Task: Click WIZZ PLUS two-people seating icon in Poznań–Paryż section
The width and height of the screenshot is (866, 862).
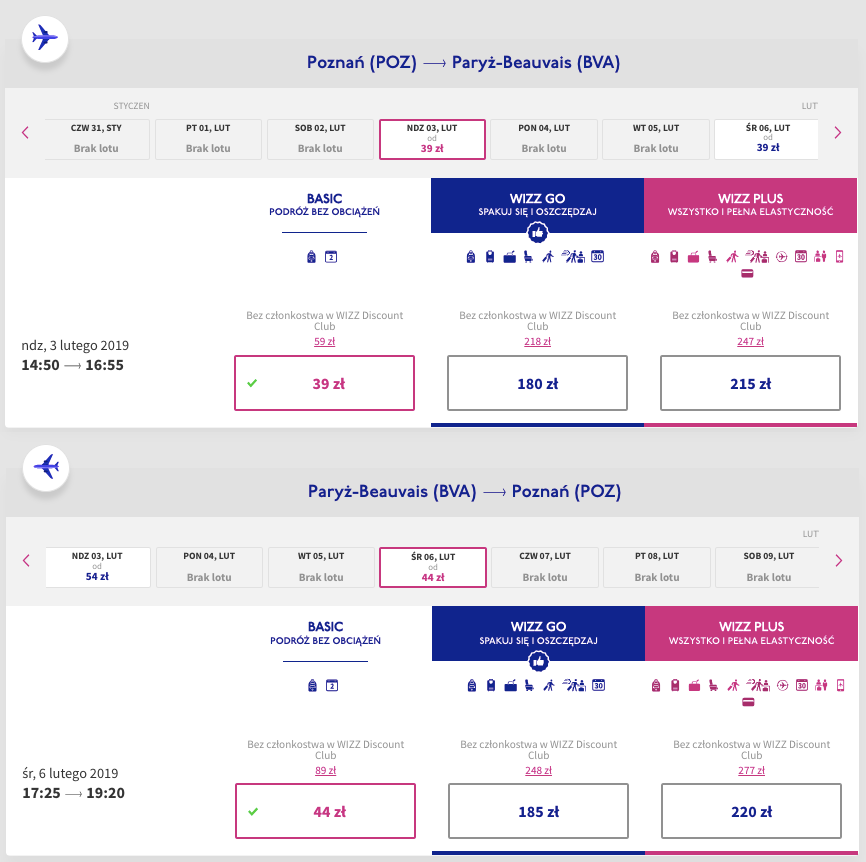Action: click(x=820, y=257)
